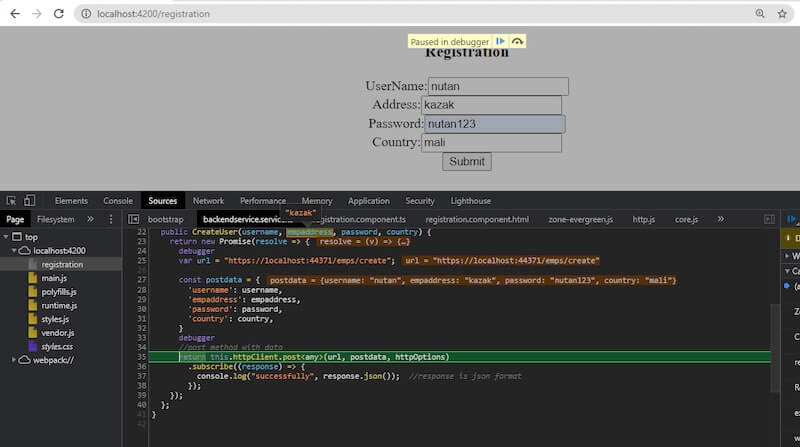Screen dimensions: 800x447
Task: Open runtime.js in the file tree
Action: 59,305
